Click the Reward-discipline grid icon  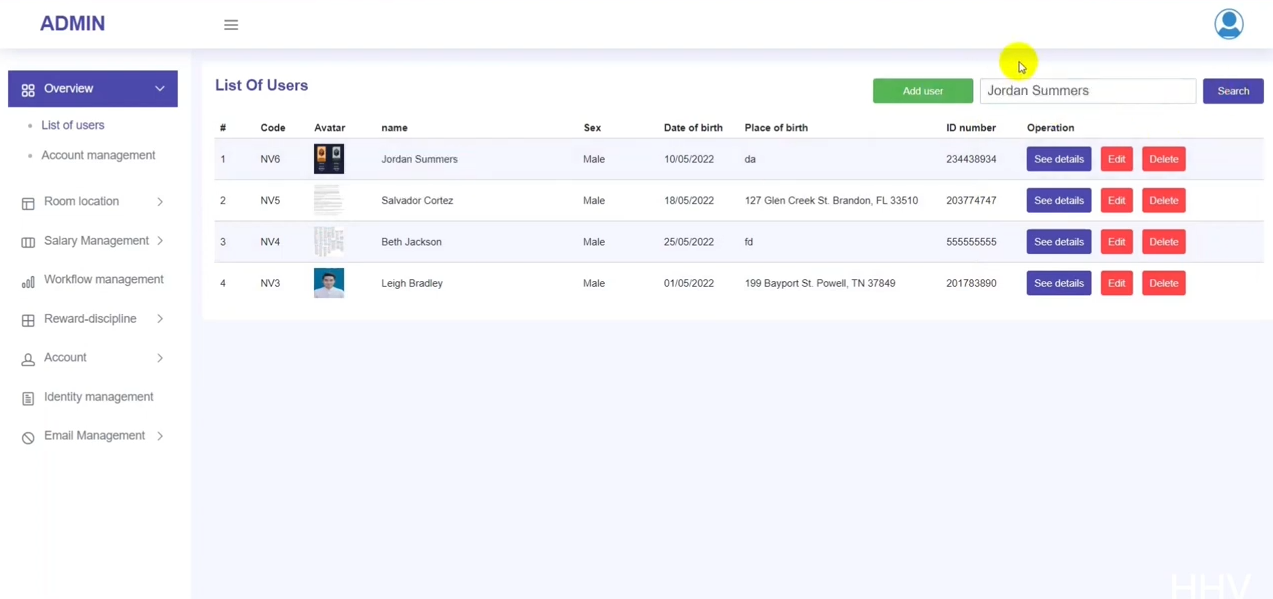28,320
